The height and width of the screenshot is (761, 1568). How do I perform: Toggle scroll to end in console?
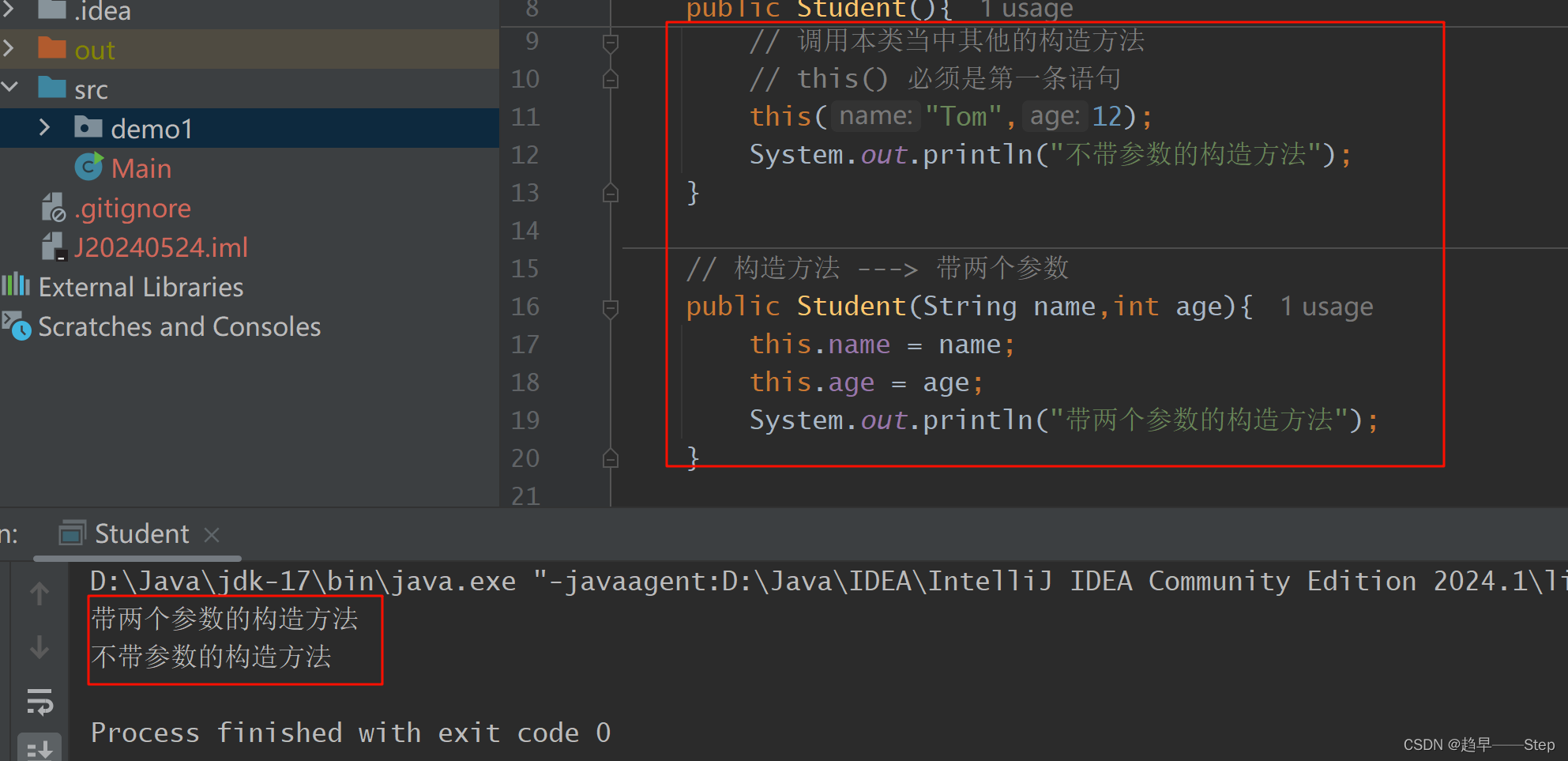tap(39, 748)
